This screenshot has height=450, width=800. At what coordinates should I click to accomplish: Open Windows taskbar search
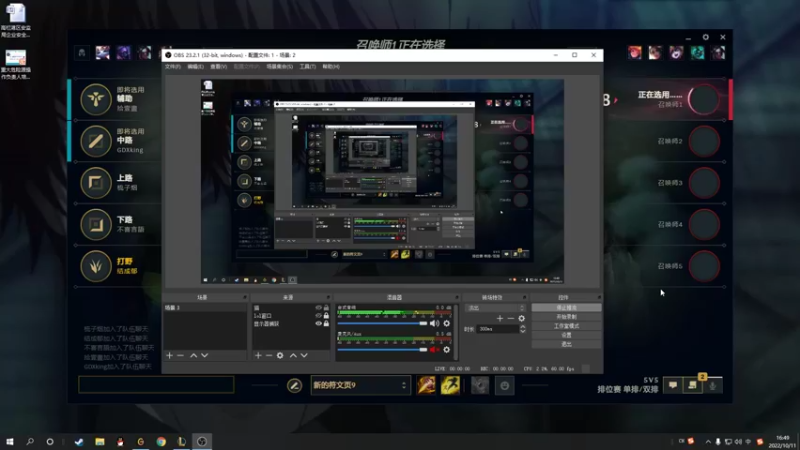[x=30, y=442]
